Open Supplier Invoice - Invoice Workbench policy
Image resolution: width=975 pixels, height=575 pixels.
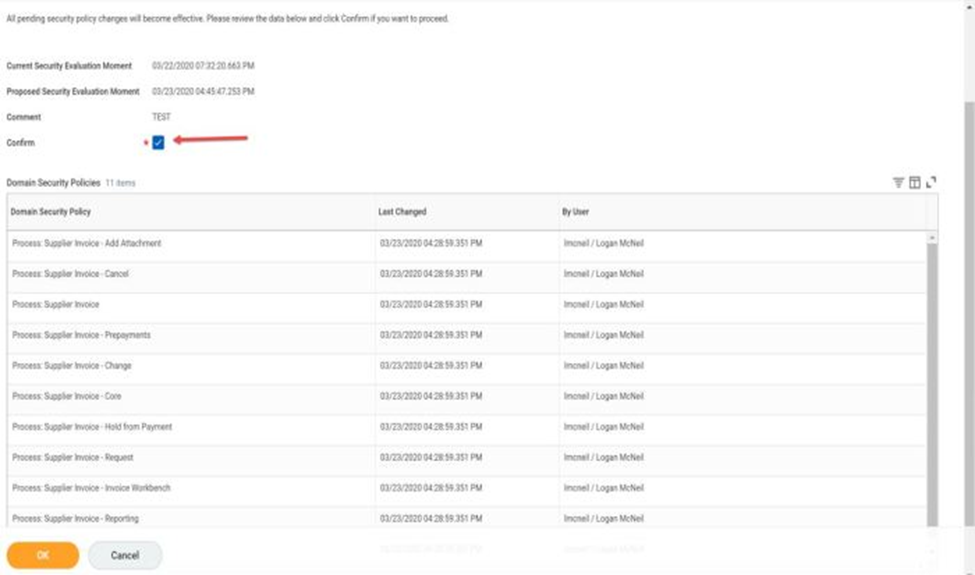(92, 488)
